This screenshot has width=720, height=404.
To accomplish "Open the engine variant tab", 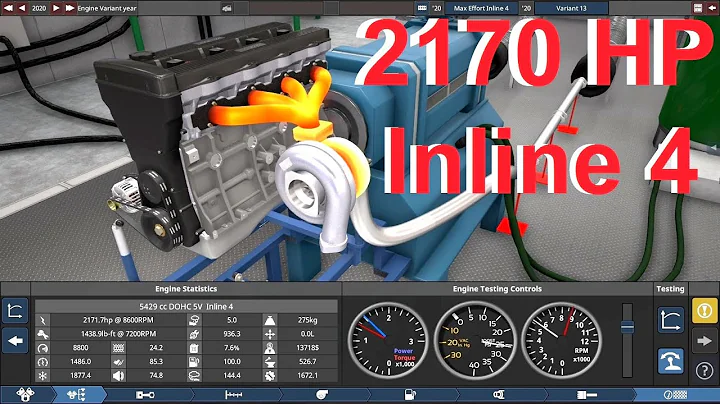I will click(x=77, y=394).
